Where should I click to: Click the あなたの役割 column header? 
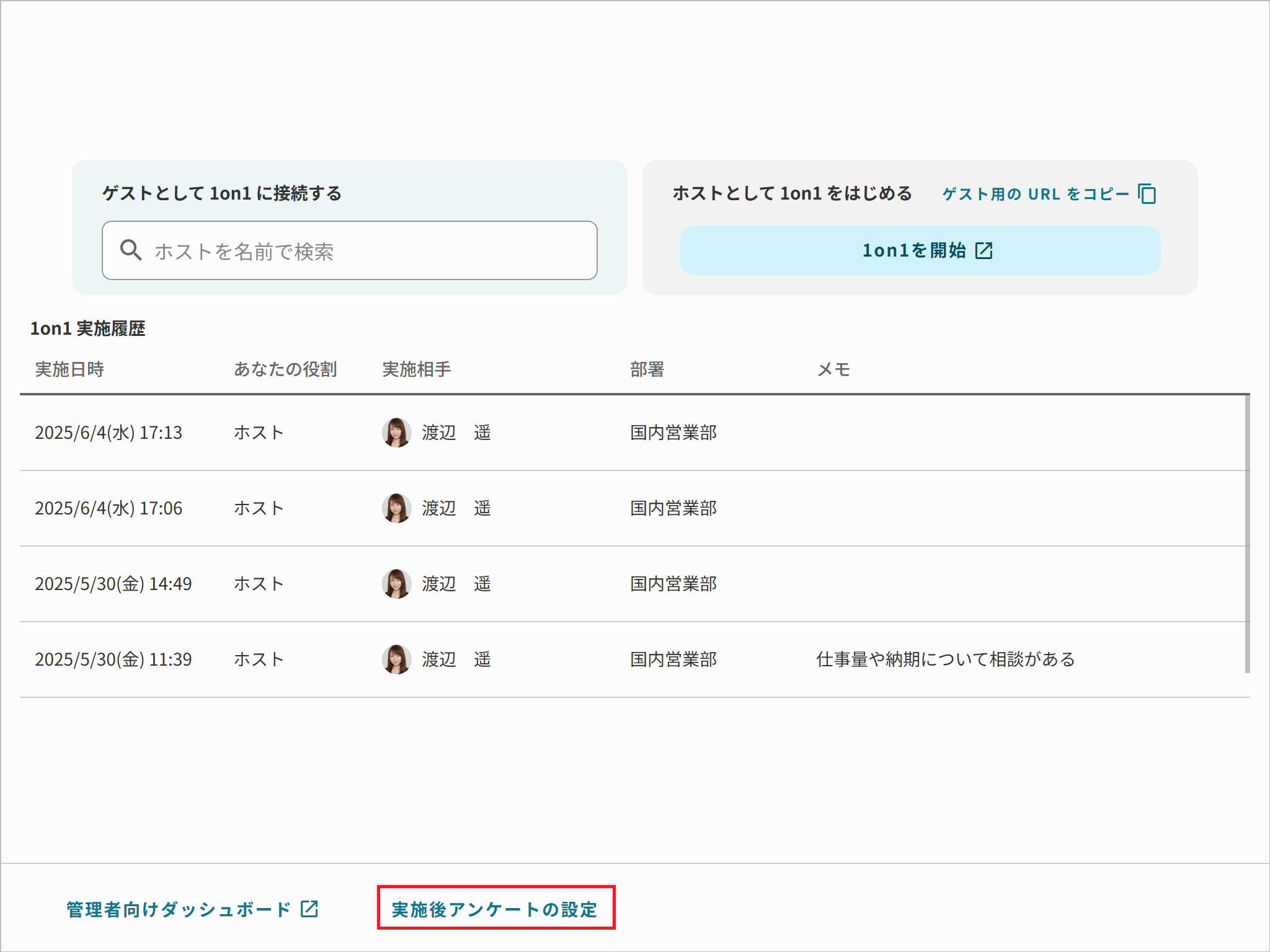tap(285, 369)
